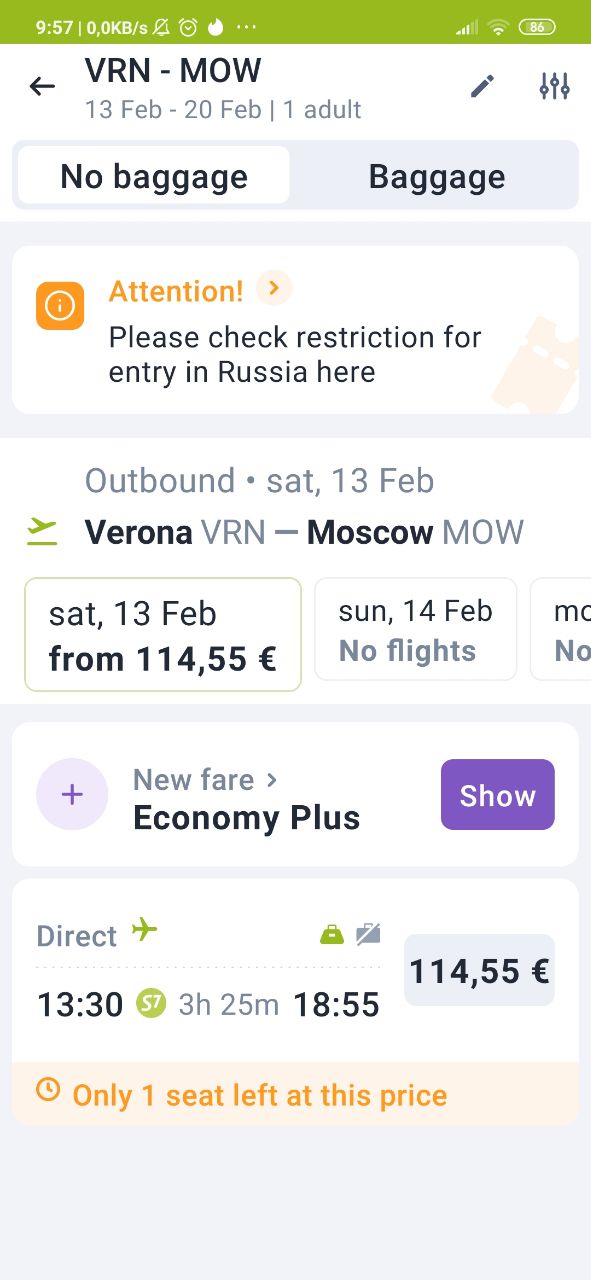The height and width of the screenshot is (1280, 591).
Task: Select the No baggage option
Action: (x=154, y=176)
